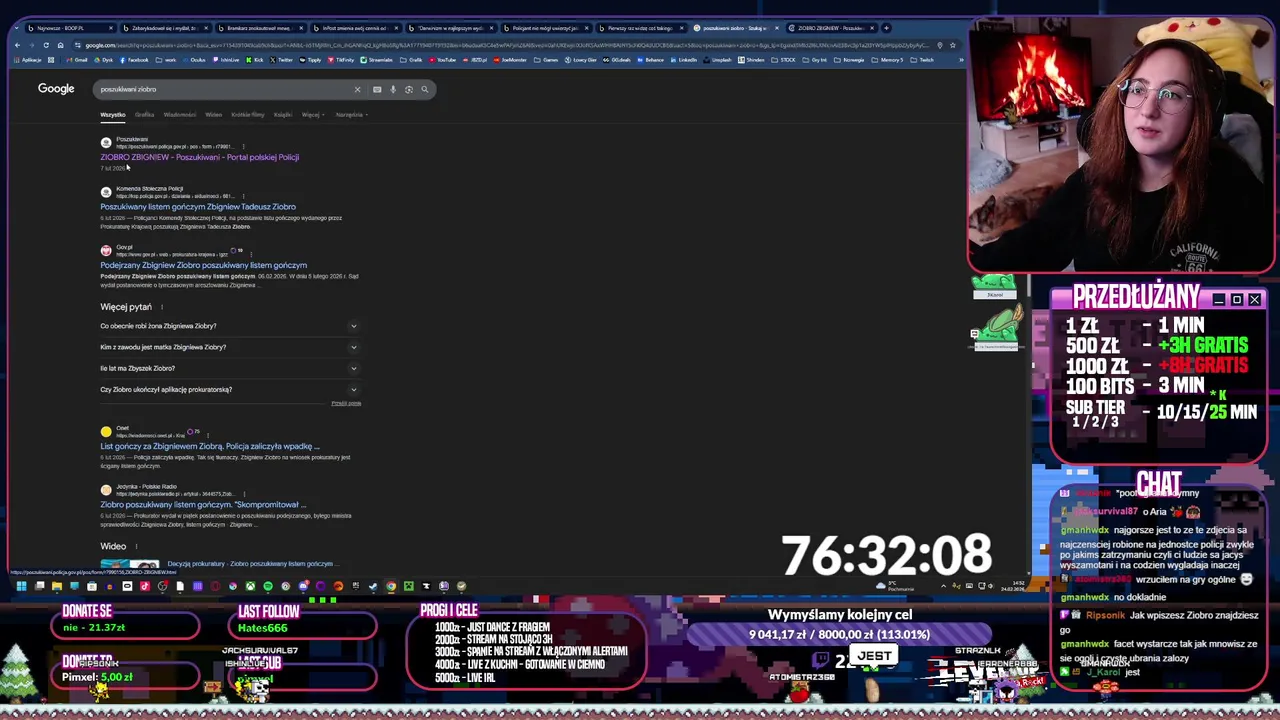Open the LinkedIn bookmark
Image resolution: width=1280 pixels, height=720 pixels.
684,59
